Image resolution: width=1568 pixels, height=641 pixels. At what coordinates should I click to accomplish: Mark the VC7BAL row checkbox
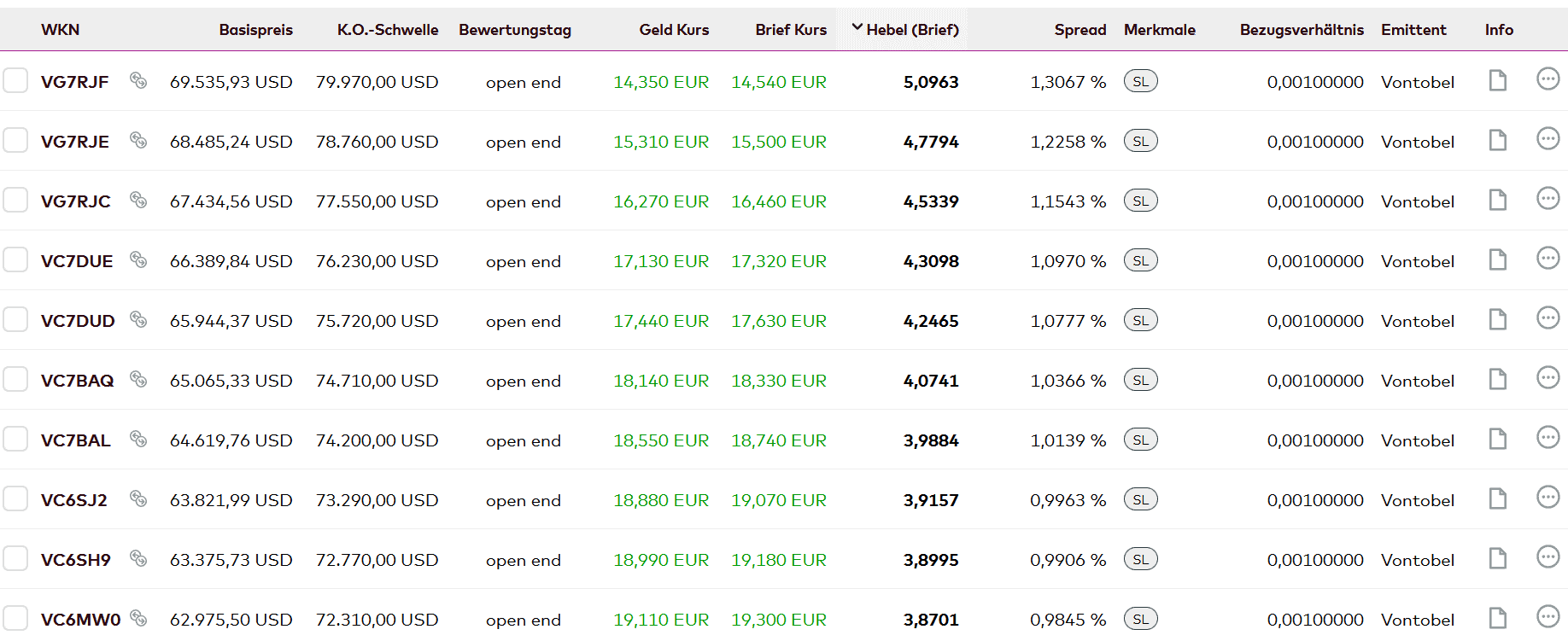pyautogui.click(x=15, y=440)
